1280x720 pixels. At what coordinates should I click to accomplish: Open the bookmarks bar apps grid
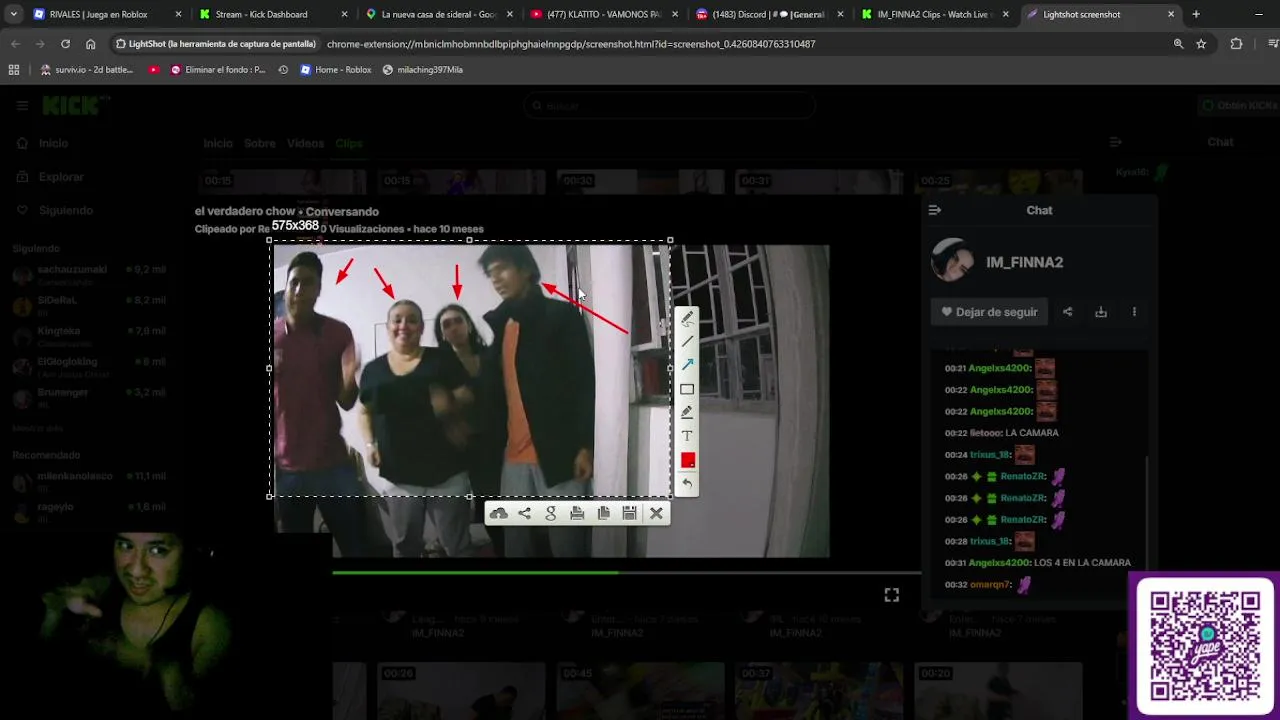(13, 70)
